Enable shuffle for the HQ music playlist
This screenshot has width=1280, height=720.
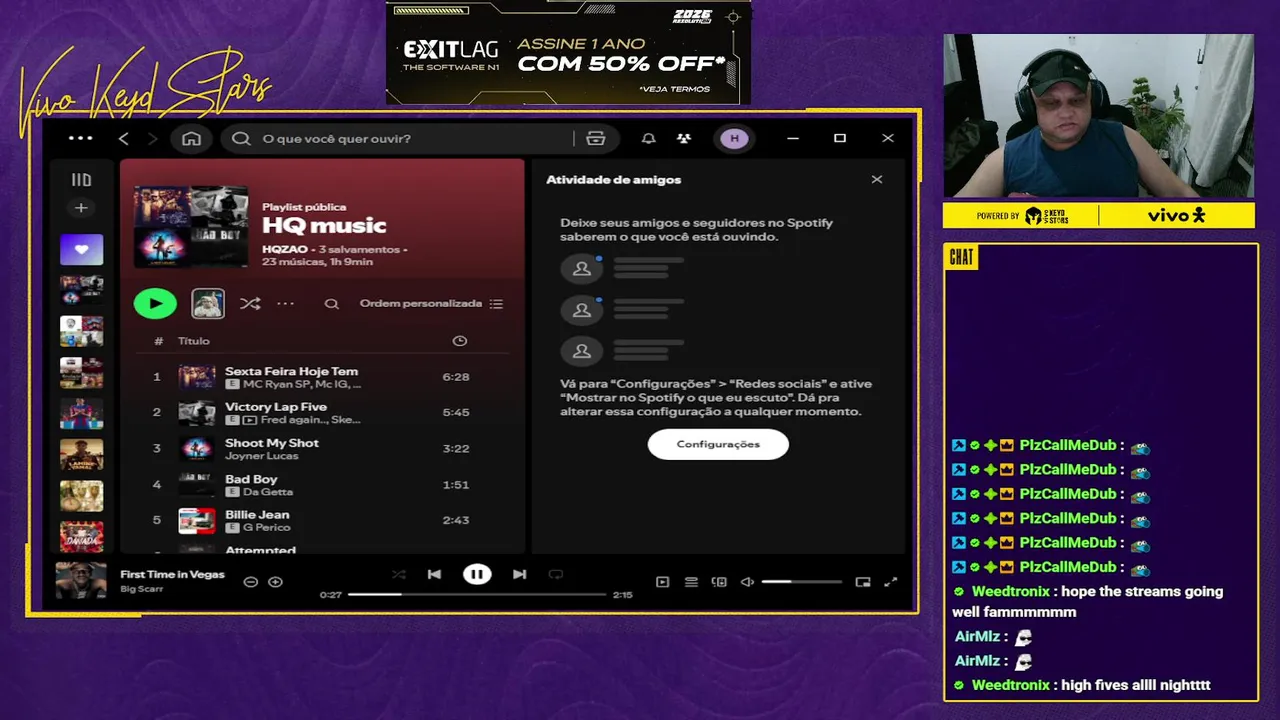250,303
